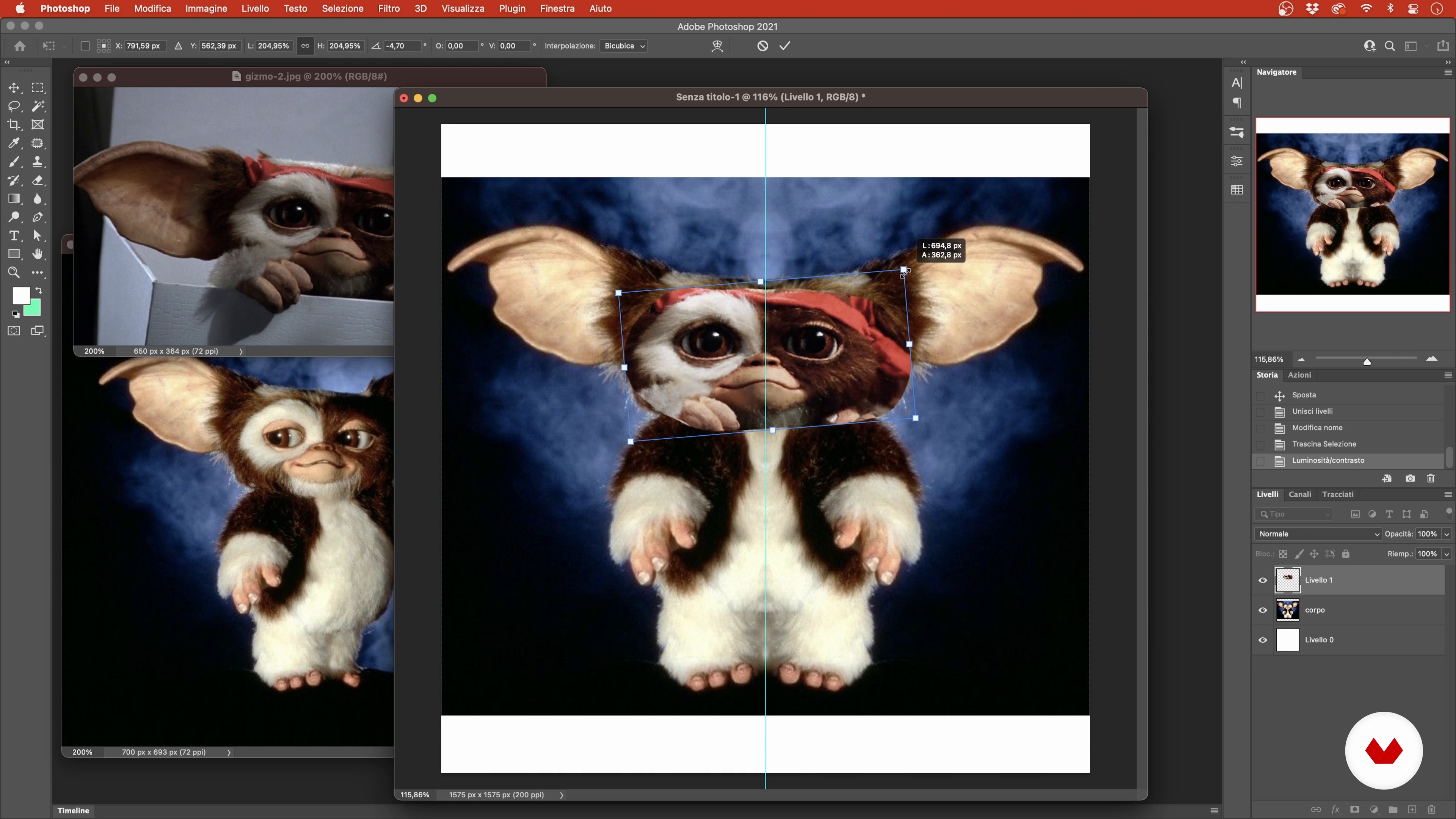Select the Frame tool
Screen dimensions: 1456x819
(37, 124)
